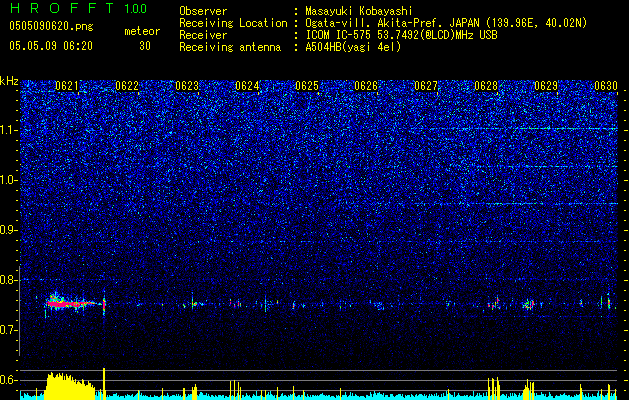Click the tallest yellow intensity spike before 0622
The width and height of the screenshot is (629, 400).
click(x=104, y=384)
